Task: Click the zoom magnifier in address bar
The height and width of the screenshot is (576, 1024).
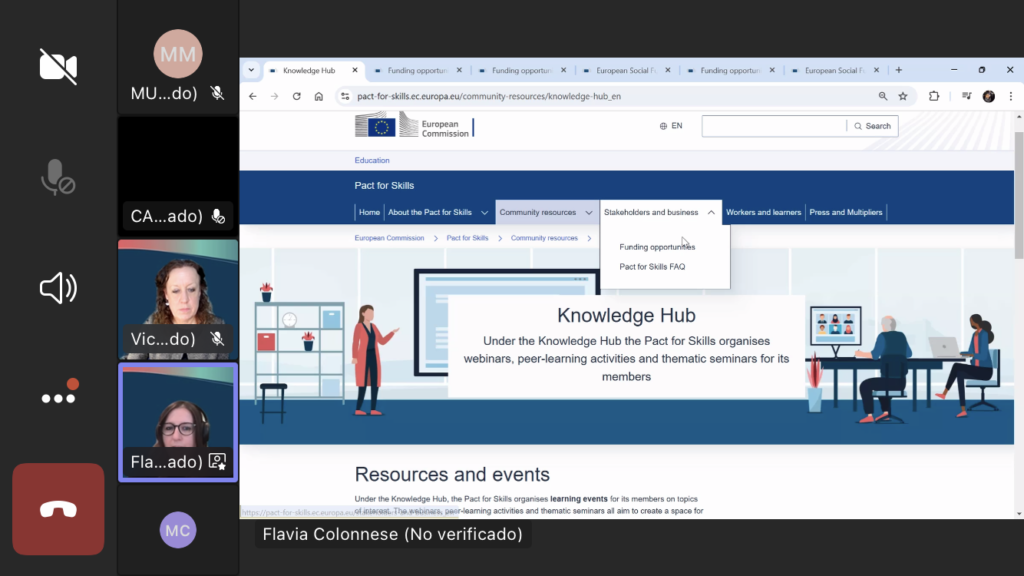Action: point(882,96)
